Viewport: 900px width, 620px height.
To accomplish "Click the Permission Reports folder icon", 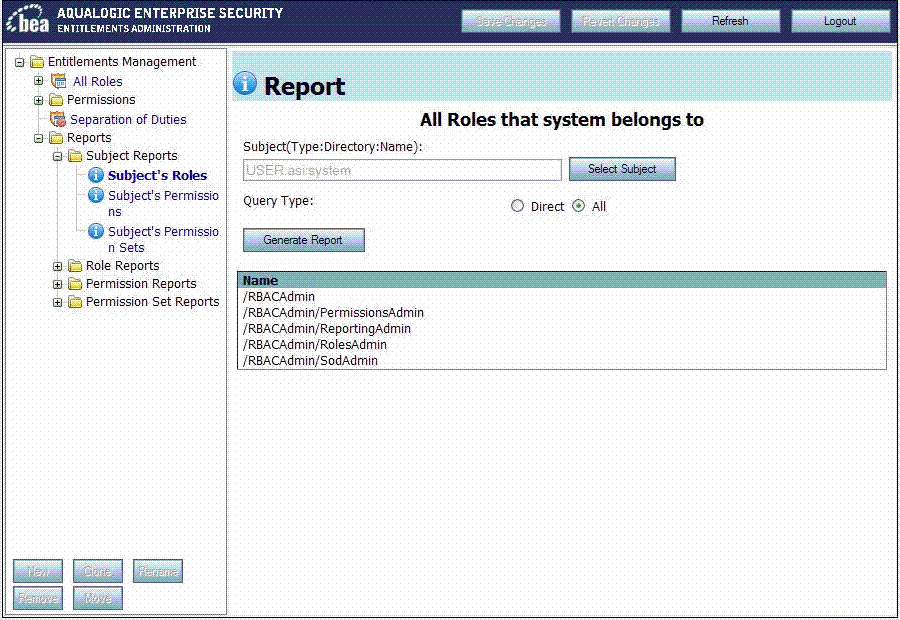I will pos(75,284).
